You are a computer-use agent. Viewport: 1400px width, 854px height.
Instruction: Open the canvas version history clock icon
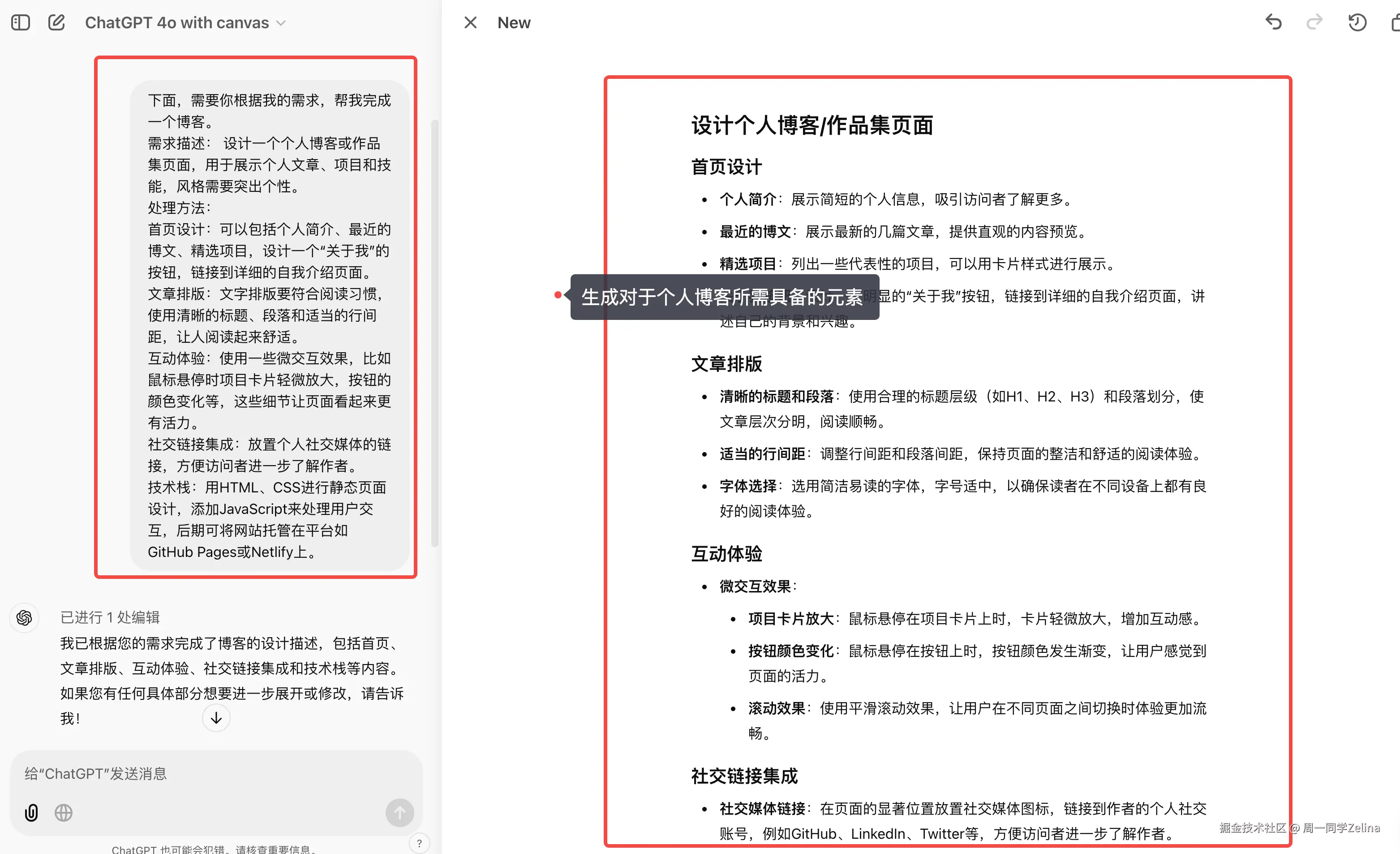(x=1357, y=22)
